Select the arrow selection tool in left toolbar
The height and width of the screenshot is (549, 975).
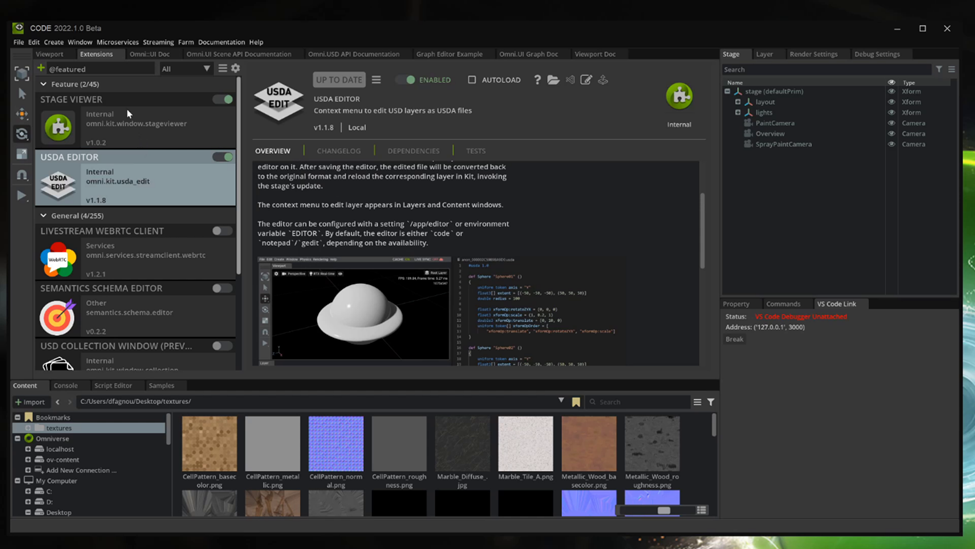coord(22,94)
